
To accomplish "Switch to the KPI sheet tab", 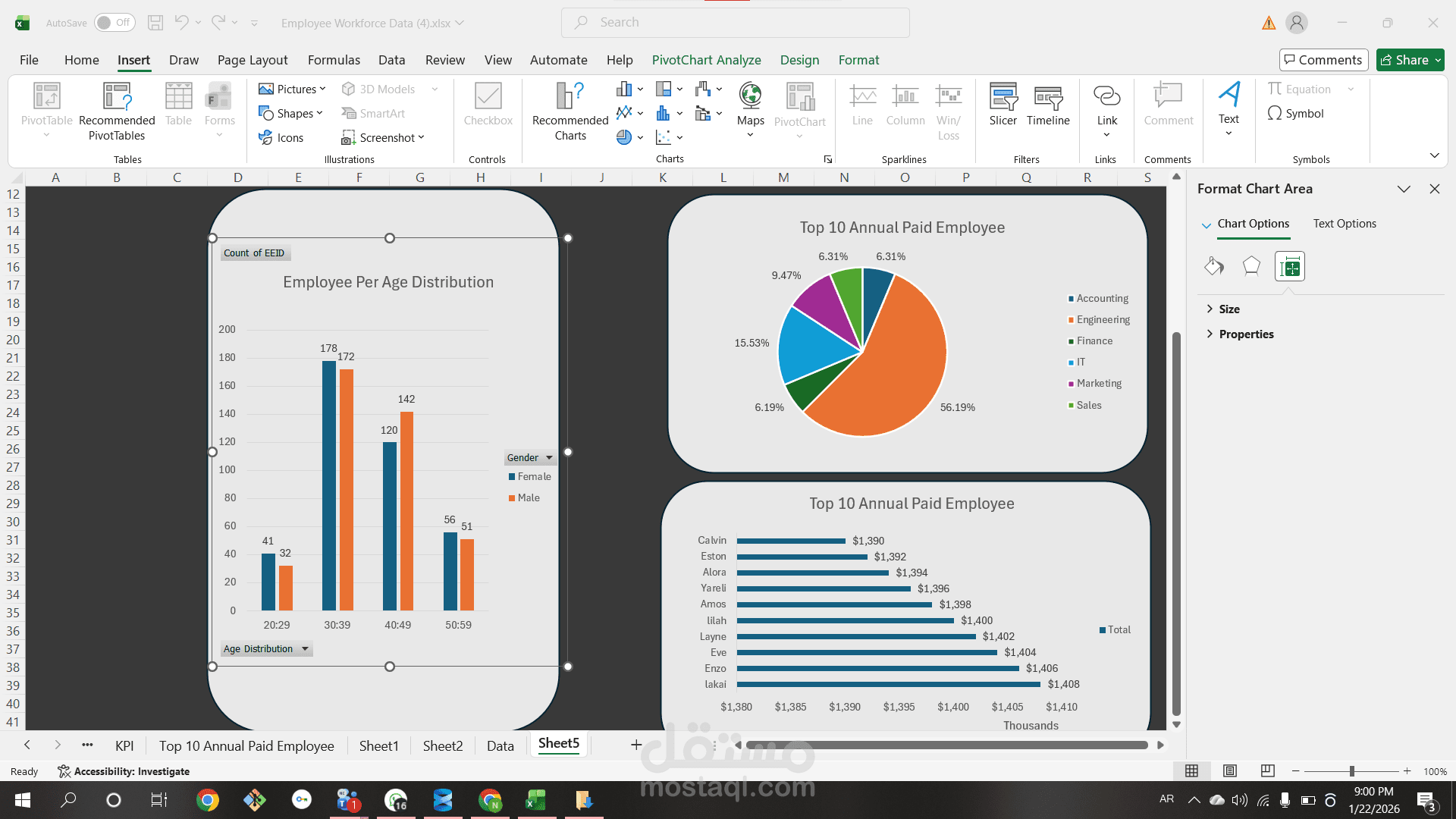I will pyautogui.click(x=124, y=745).
